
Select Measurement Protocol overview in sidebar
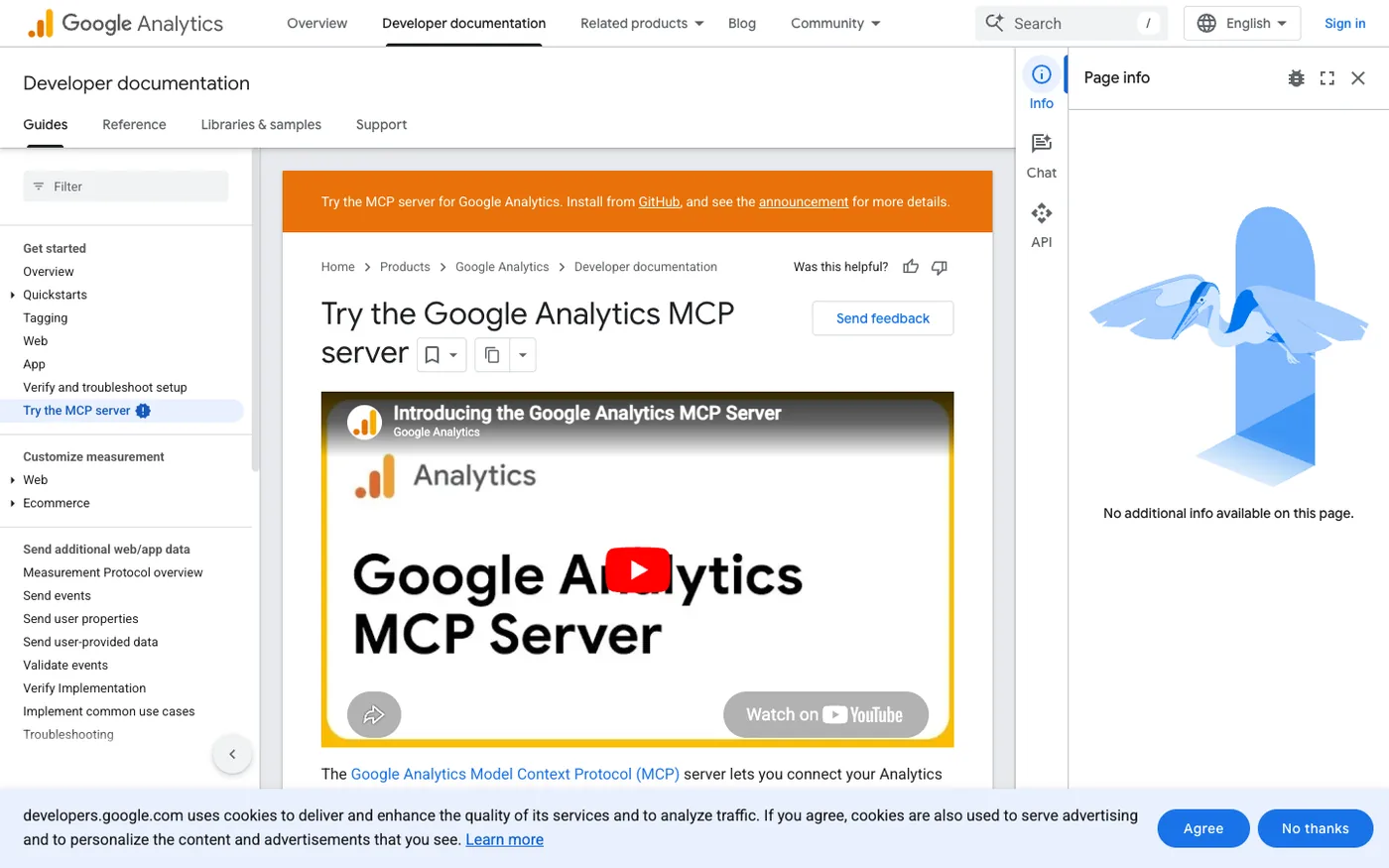point(113,572)
